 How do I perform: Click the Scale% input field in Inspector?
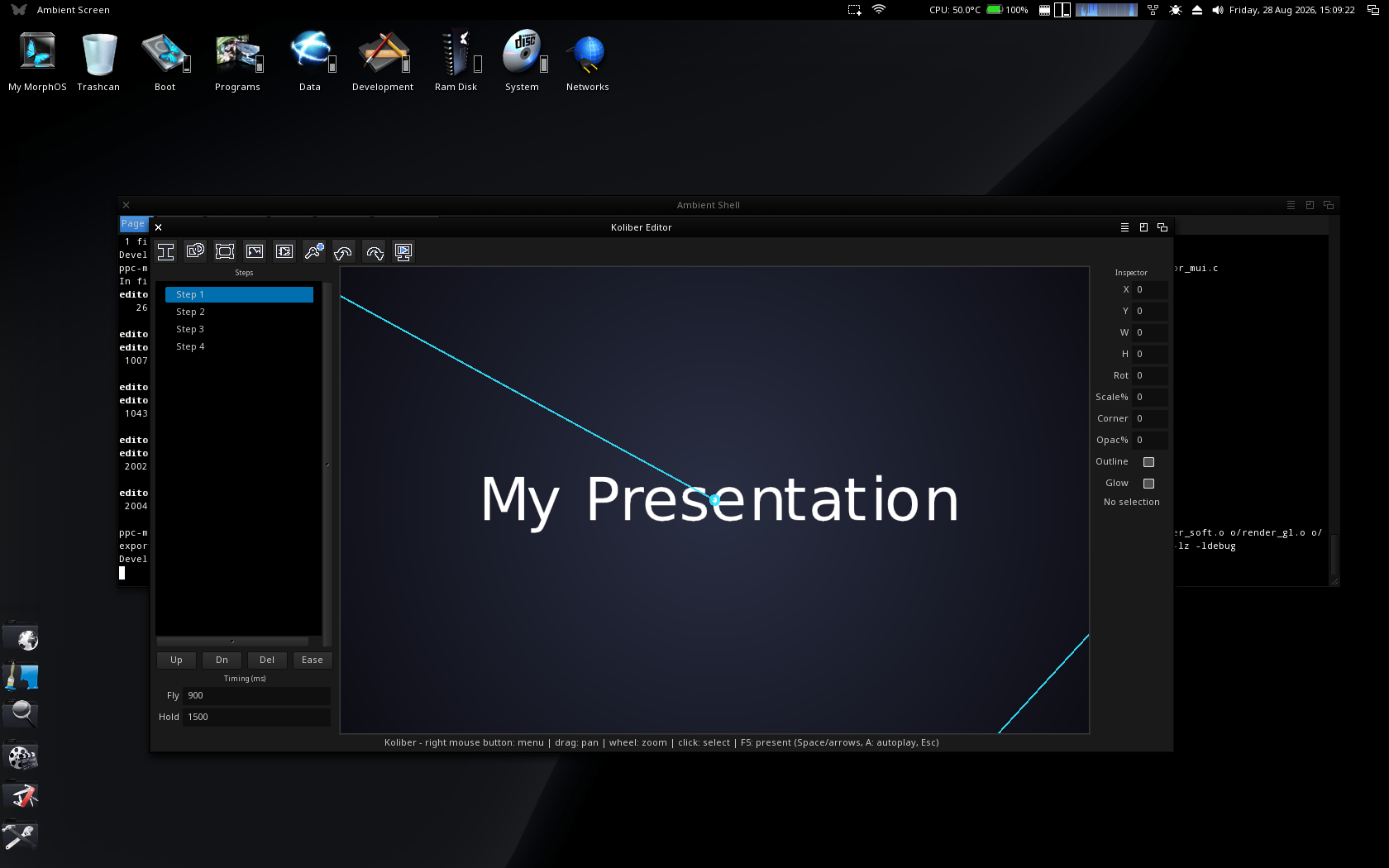coord(1150,398)
